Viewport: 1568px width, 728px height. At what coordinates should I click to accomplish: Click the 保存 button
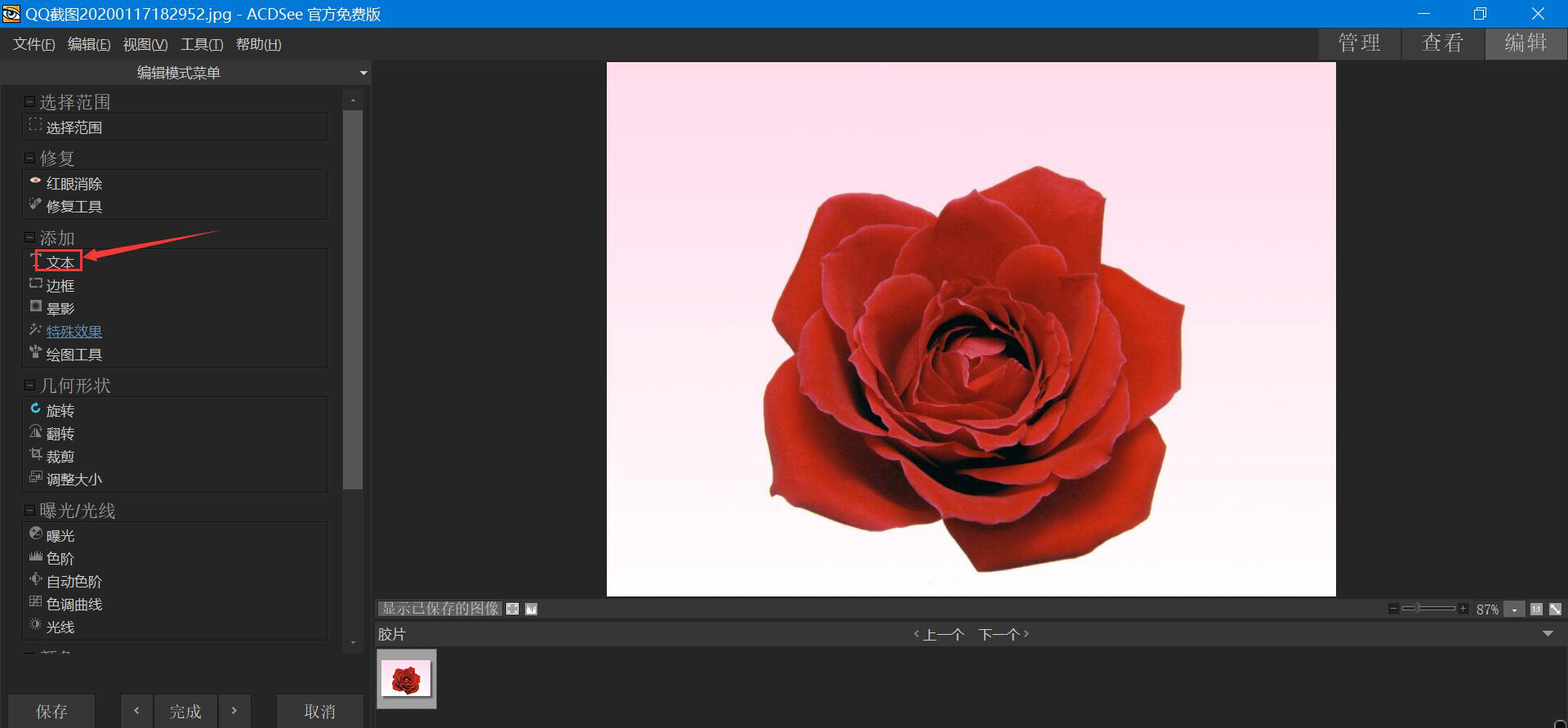(51, 712)
